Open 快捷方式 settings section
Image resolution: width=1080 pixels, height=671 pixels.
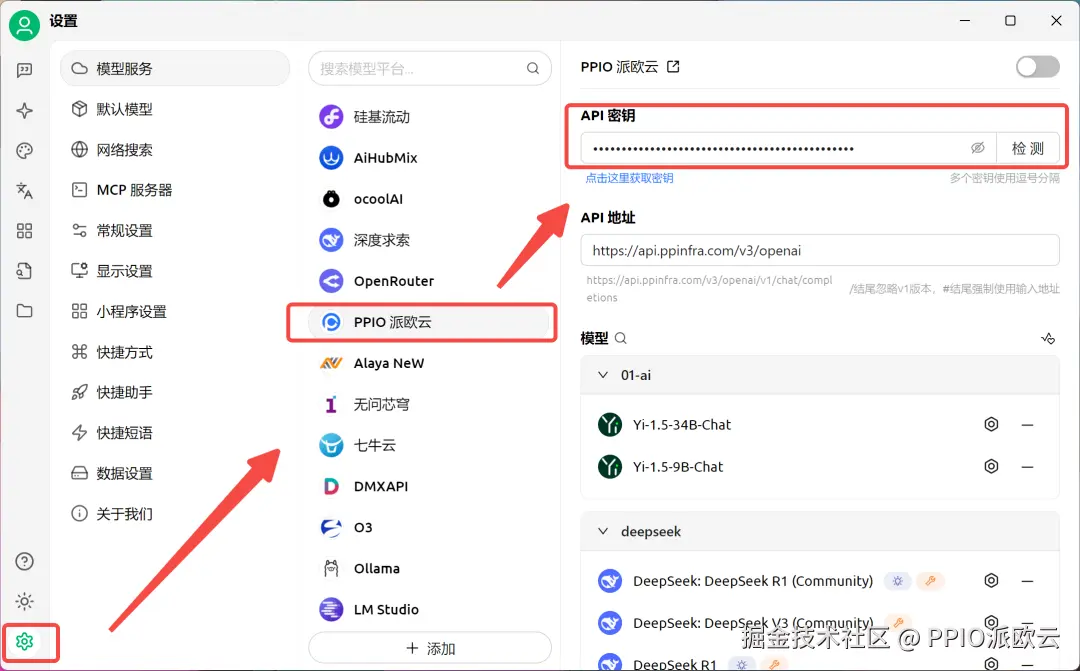175,352
